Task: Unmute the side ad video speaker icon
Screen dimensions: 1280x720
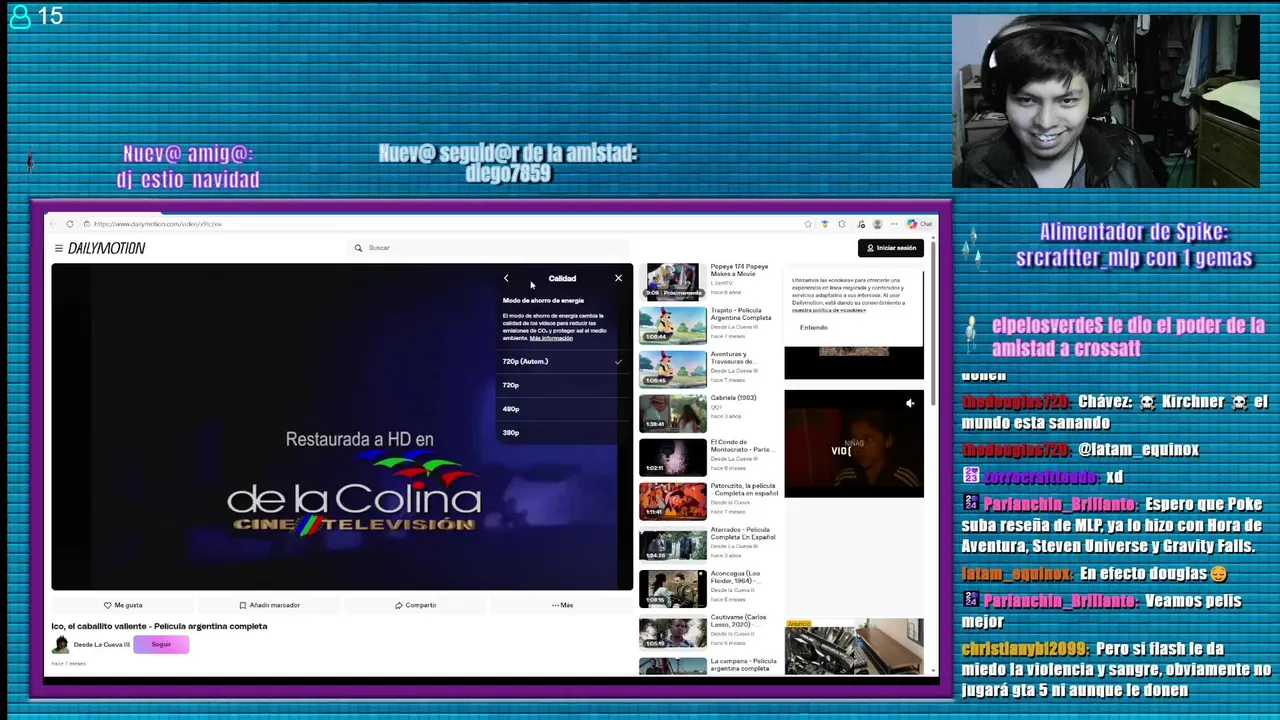Action: pos(910,403)
